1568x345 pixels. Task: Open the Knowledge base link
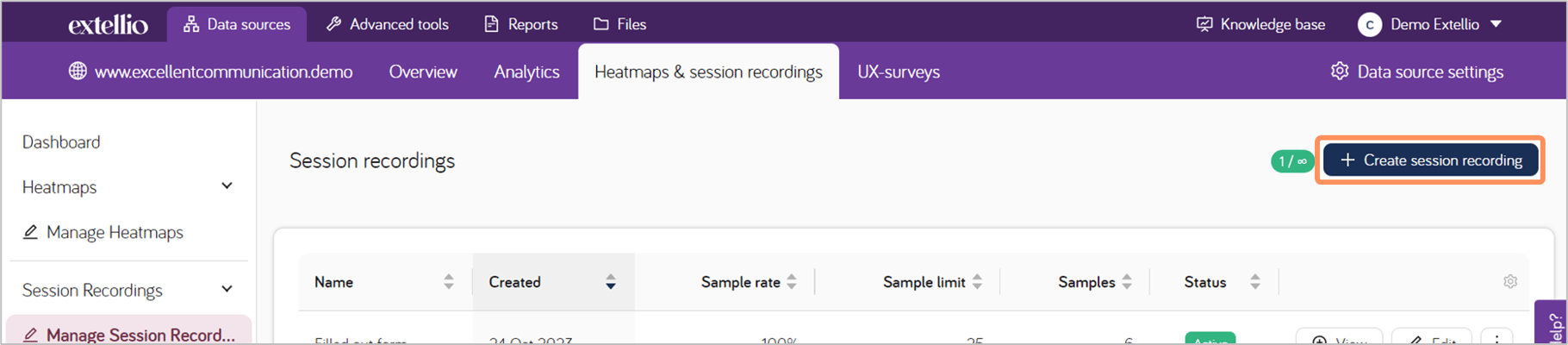(x=1260, y=24)
